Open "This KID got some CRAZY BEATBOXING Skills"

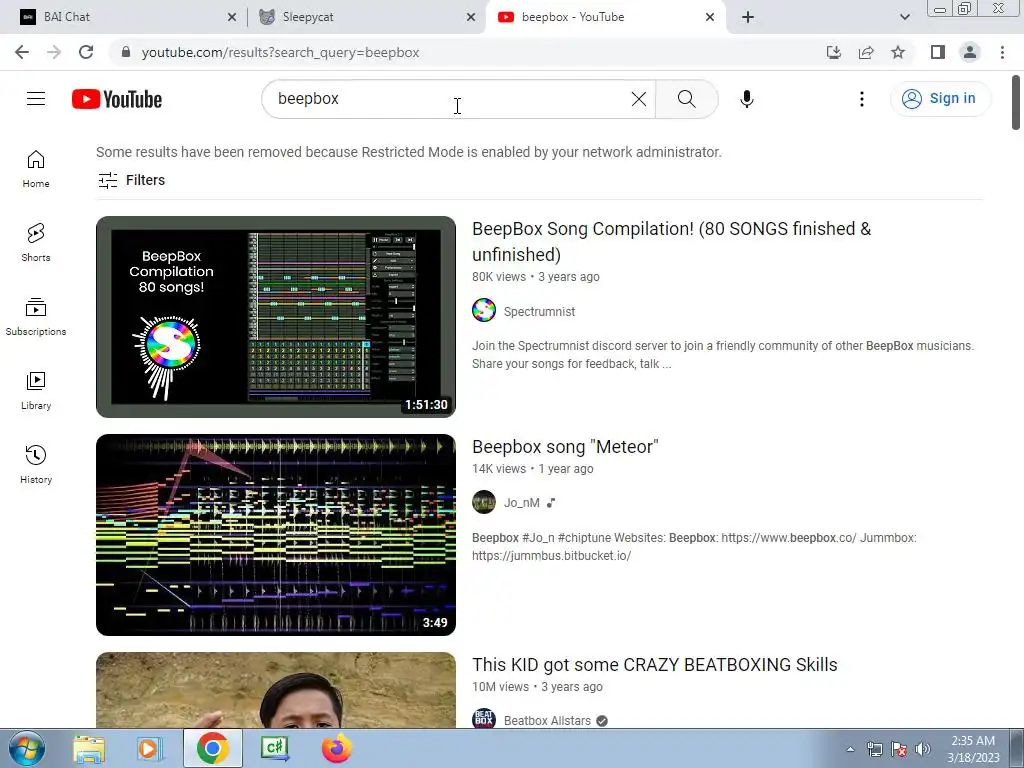pyautogui.click(x=654, y=665)
